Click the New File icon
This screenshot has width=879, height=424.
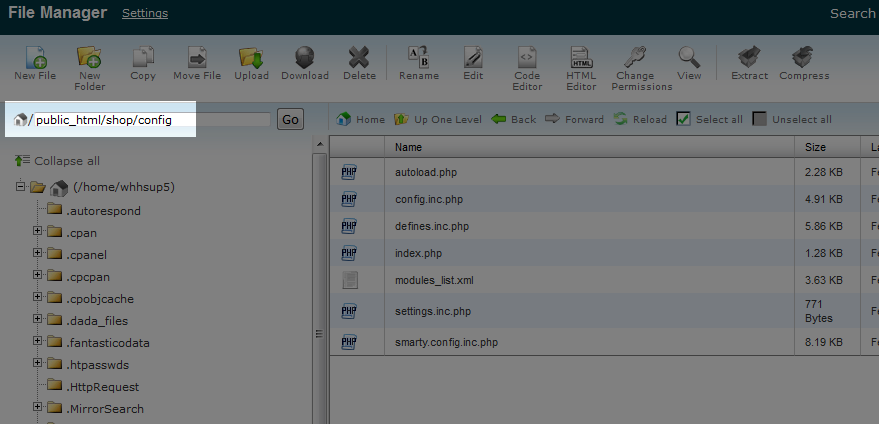(34, 59)
